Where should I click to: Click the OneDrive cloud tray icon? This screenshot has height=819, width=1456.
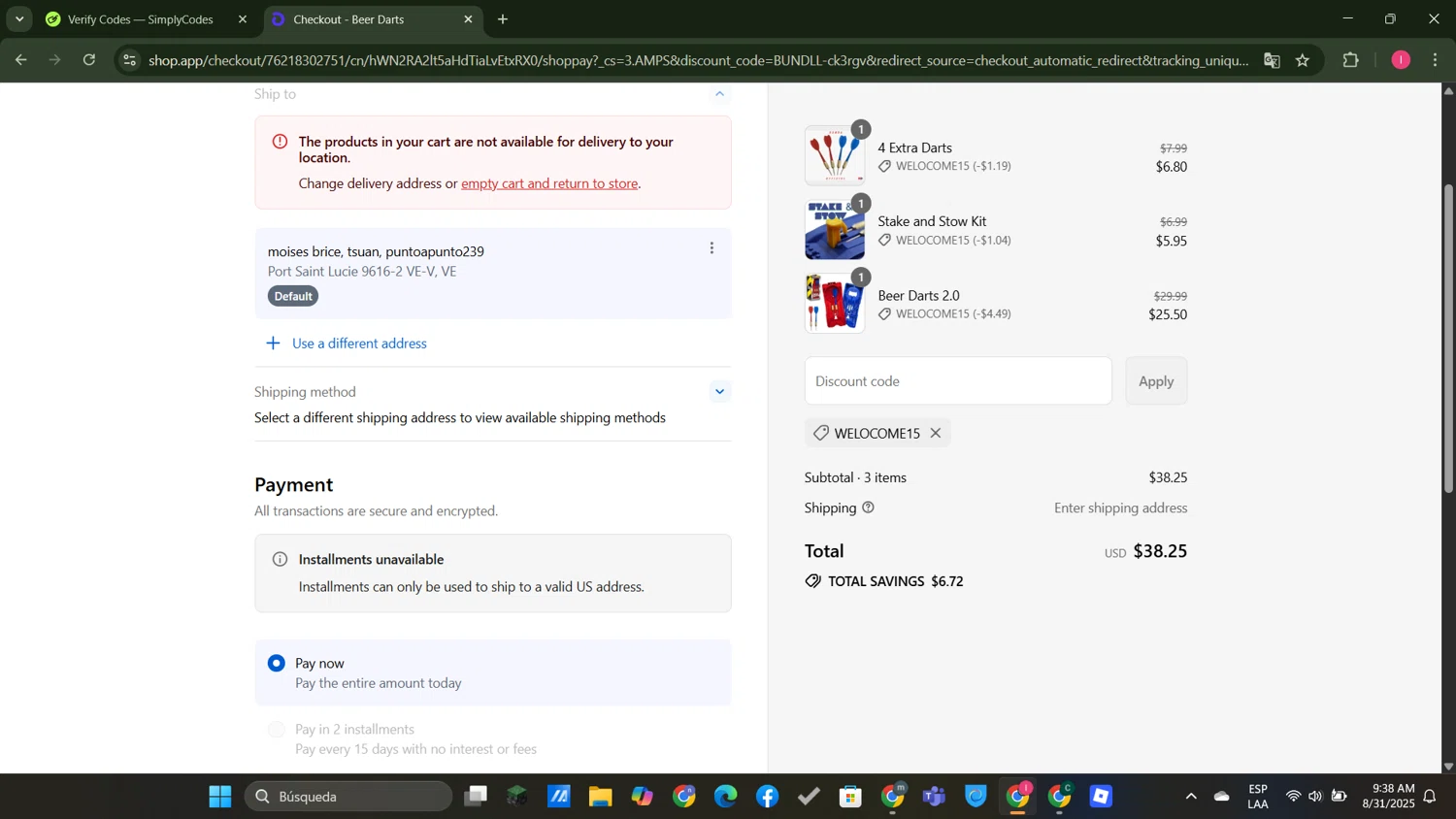[x=1222, y=797]
